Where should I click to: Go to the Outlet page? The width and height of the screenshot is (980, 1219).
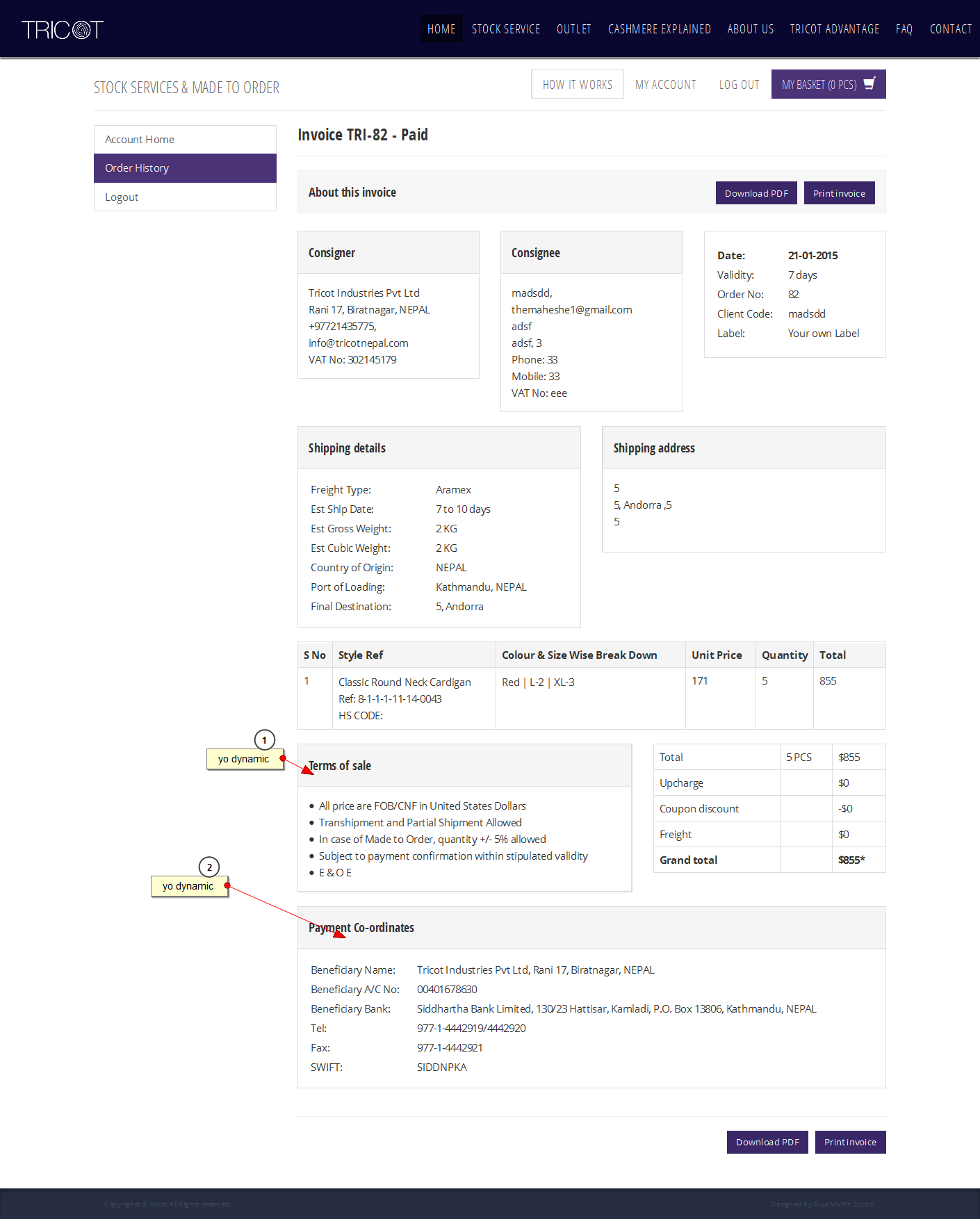click(x=573, y=29)
